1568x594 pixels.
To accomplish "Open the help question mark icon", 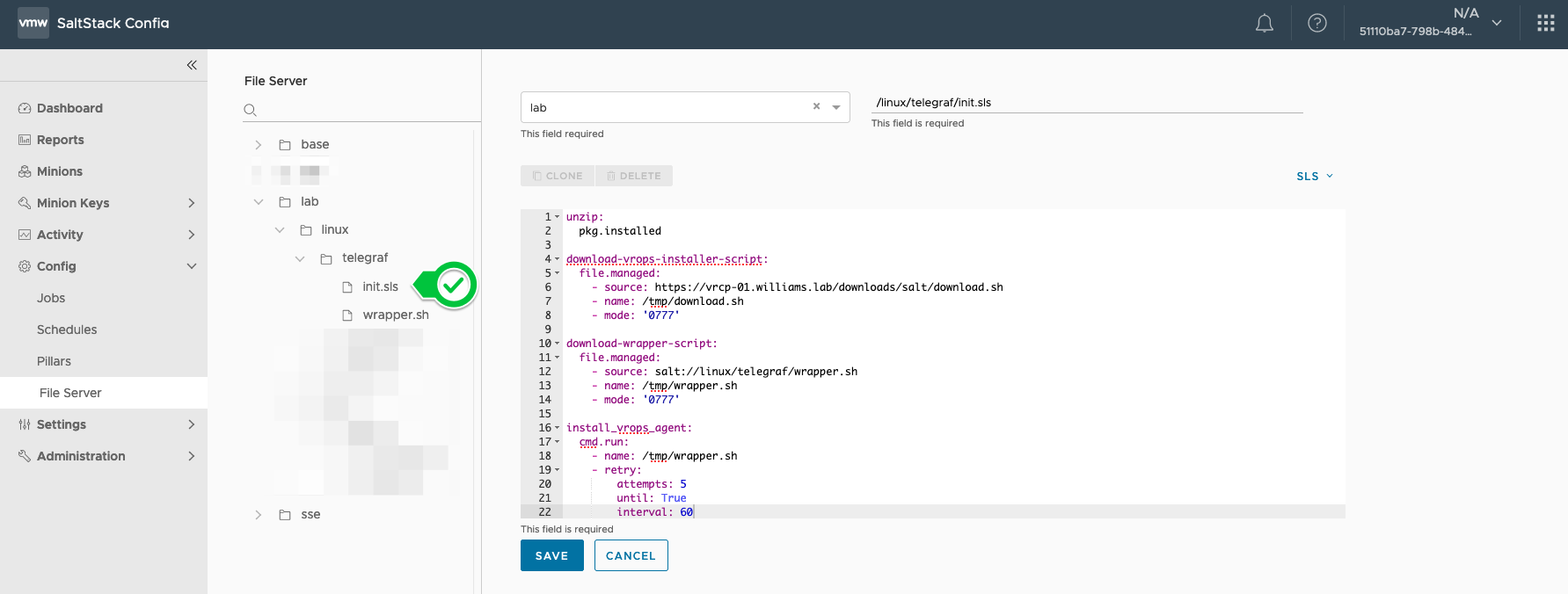I will 1317,24.
